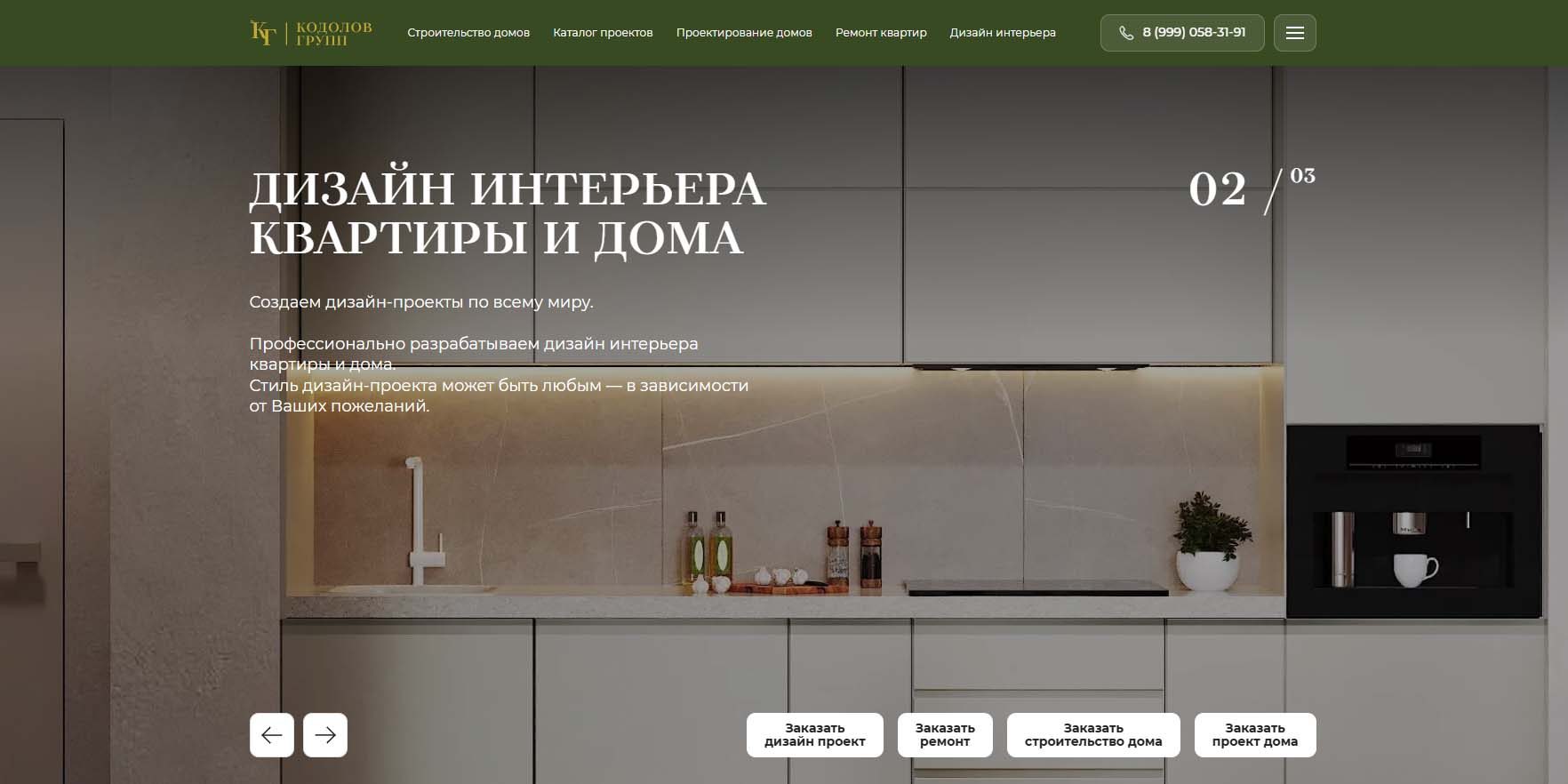
Task: Click Заказать строительство дома button
Action: 1093,735
